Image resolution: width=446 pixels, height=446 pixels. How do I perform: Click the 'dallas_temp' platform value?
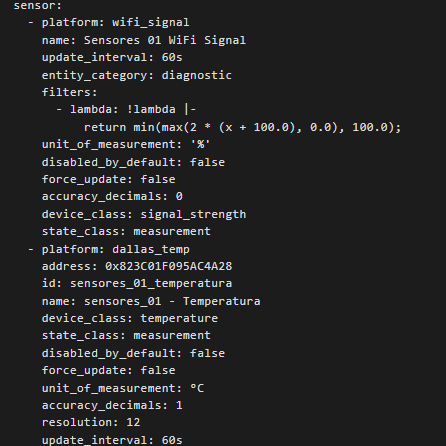click(151, 249)
